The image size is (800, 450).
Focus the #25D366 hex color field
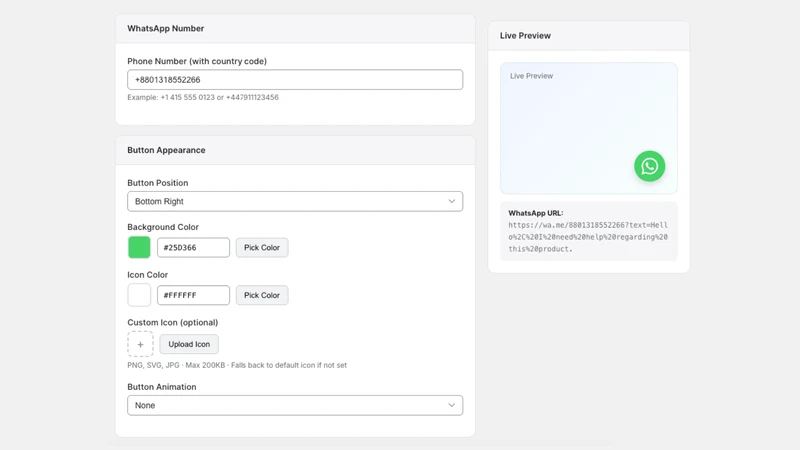click(x=193, y=247)
